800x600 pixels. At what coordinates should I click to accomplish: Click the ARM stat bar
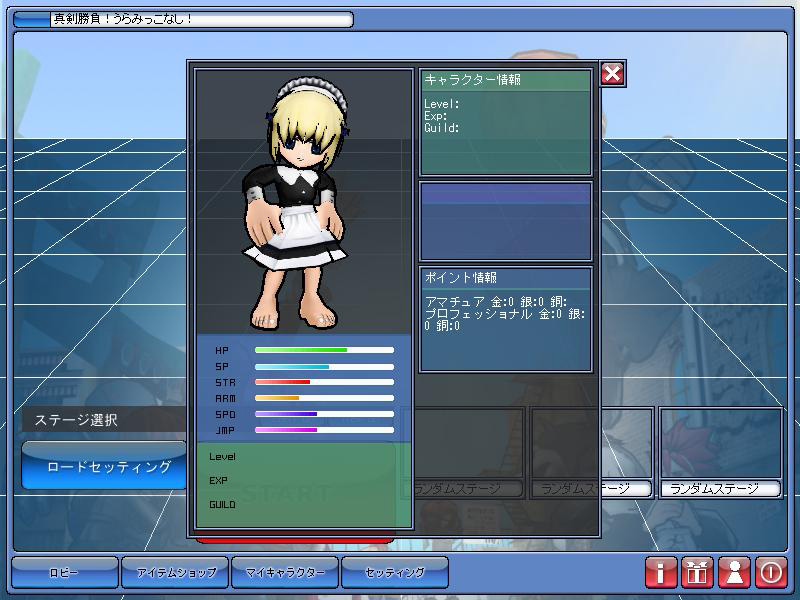(324, 398)
